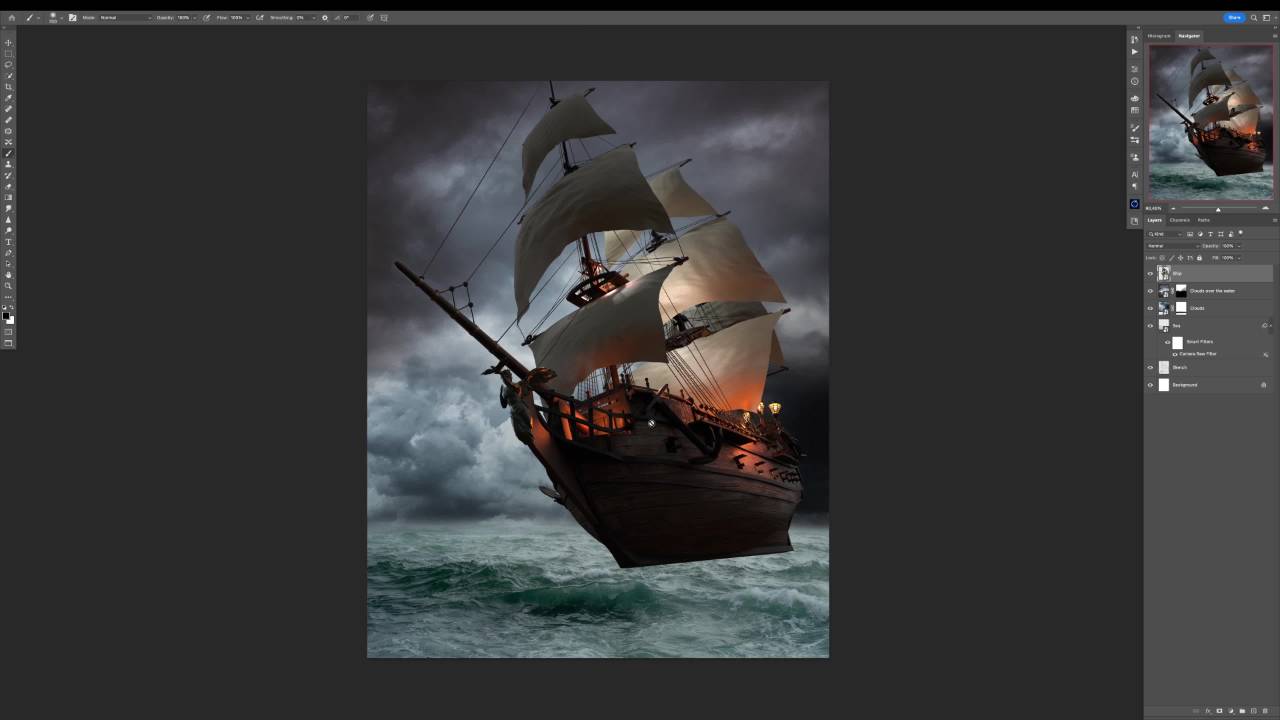Click the Home icon in options bar
Image resolution: width=1280 pixels, height=720 pixels.
(x=12, y=17)
